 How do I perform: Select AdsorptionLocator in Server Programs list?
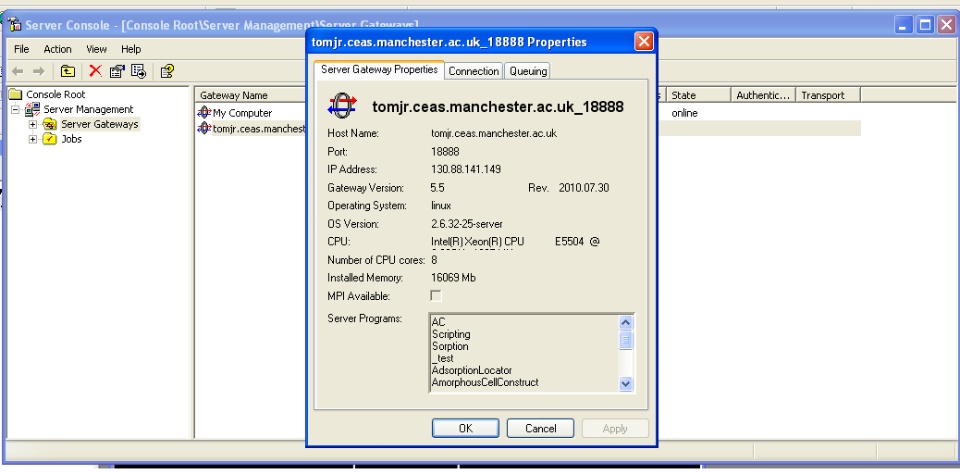471,371
